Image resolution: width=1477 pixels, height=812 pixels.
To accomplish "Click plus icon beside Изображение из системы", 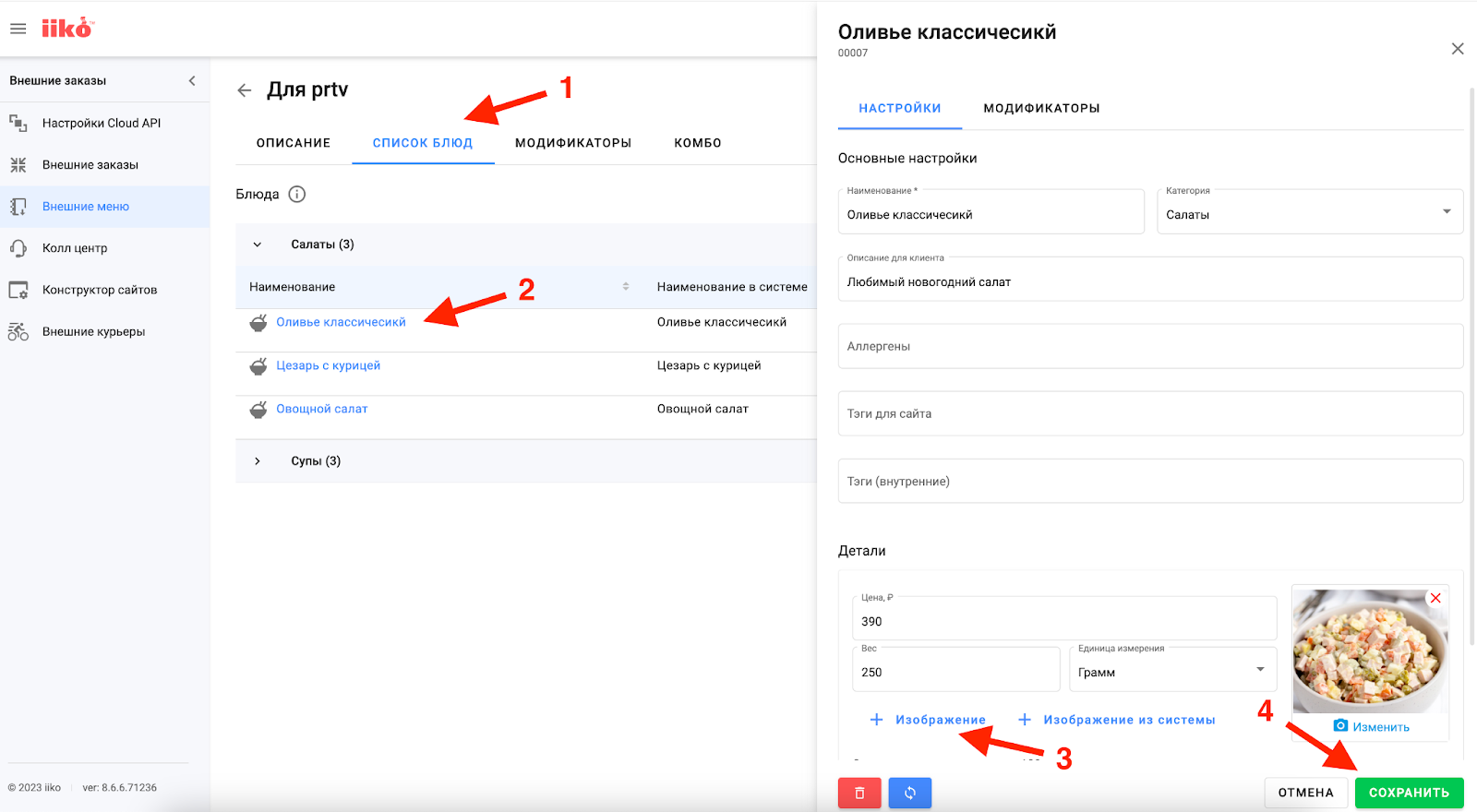I will pos(1024,719).
